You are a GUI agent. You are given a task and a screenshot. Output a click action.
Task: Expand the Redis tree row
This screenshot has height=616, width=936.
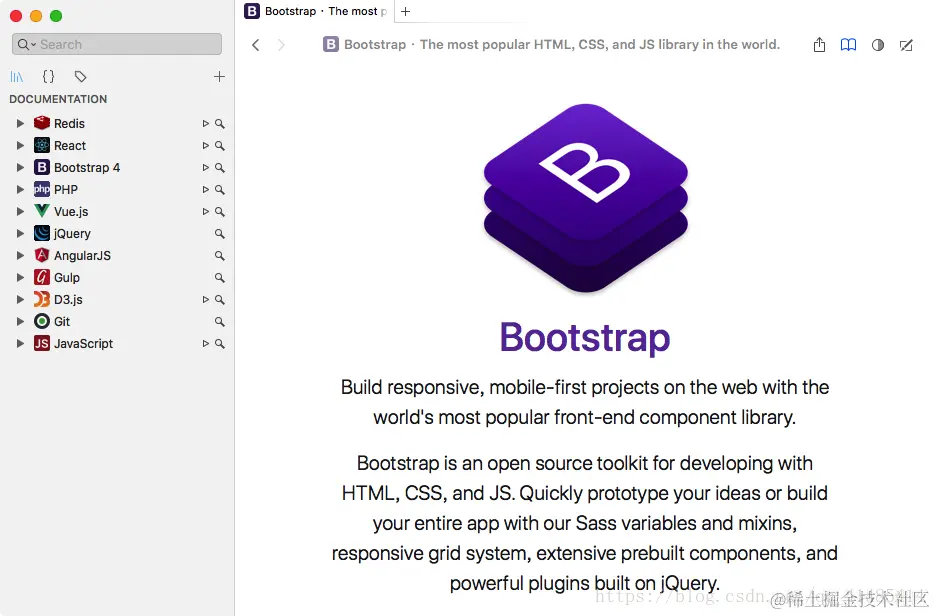point(20,123)
